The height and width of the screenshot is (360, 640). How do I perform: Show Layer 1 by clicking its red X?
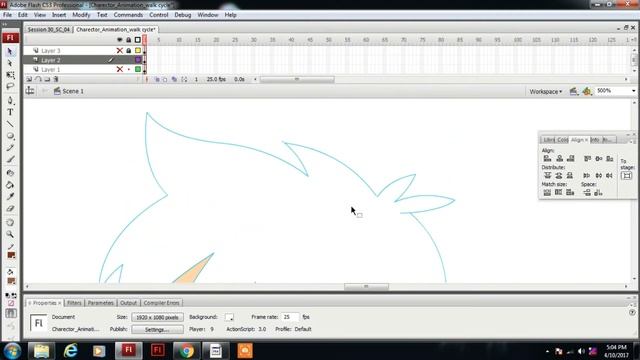(x=120, y=69)
